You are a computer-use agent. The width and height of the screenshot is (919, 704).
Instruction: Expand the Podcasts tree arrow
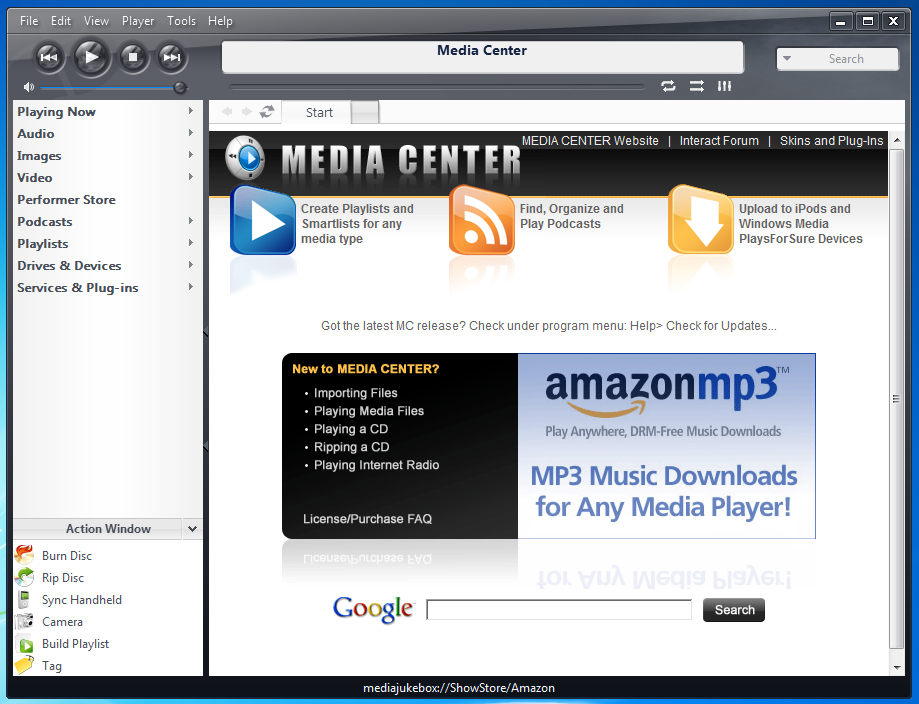[x=190, y=221]
